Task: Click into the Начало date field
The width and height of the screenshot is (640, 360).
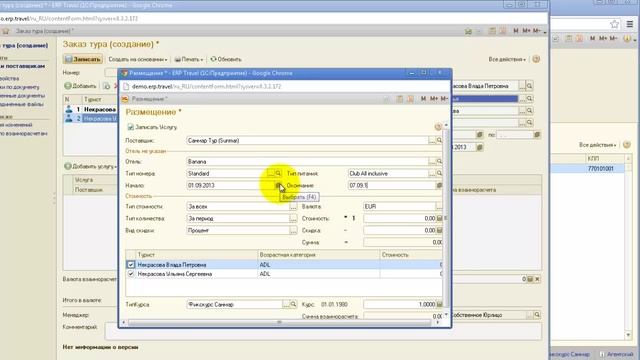Action: [230, 186]
